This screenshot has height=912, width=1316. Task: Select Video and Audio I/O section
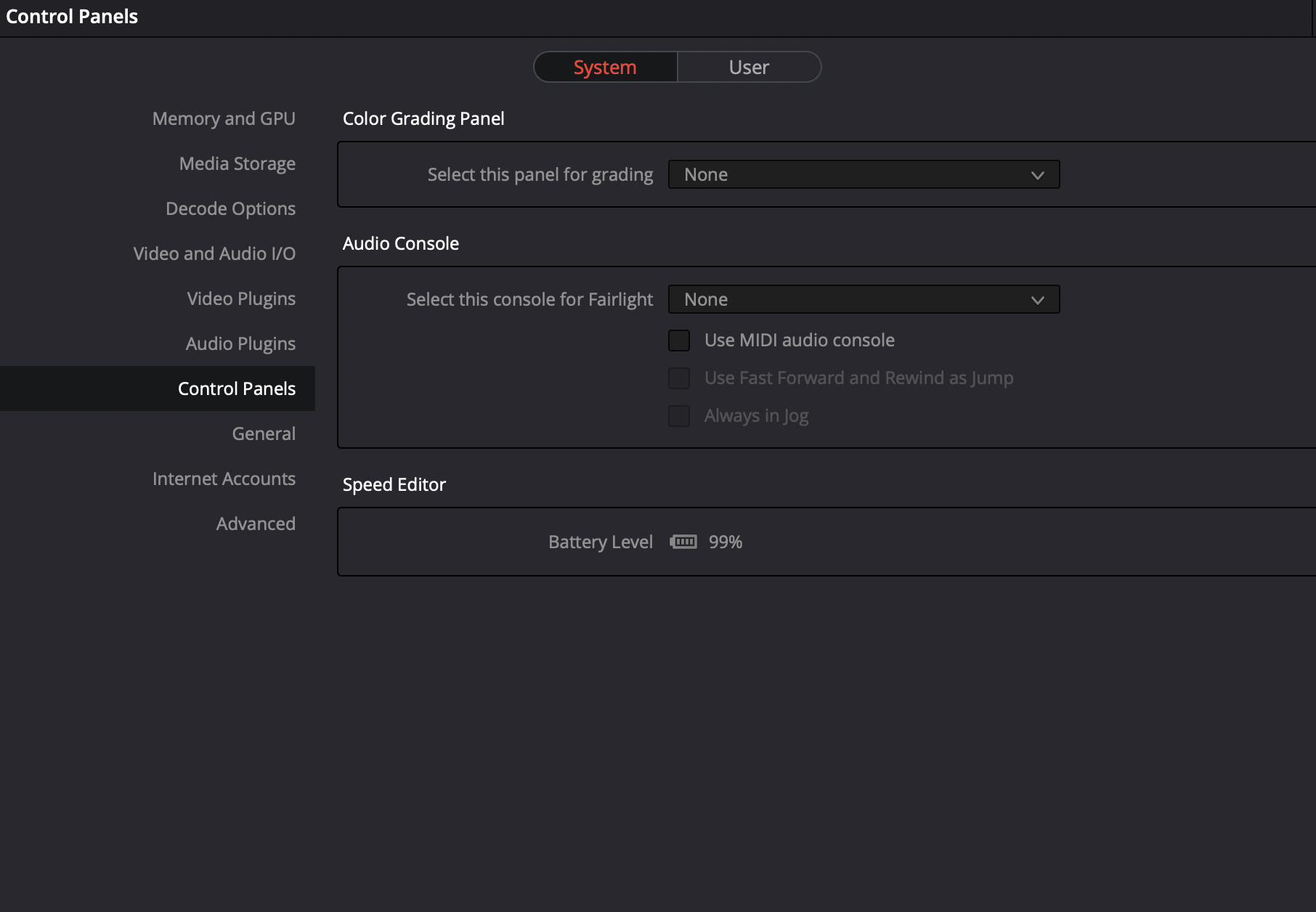[214, 253]
